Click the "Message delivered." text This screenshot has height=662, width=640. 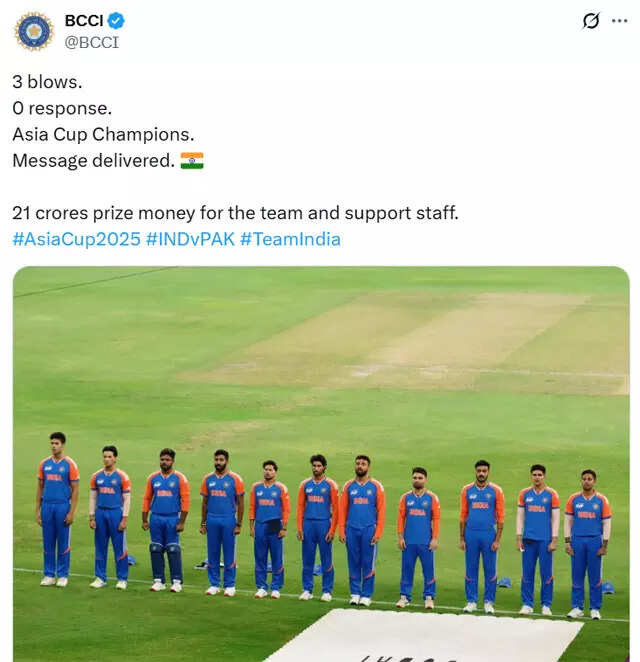pyautogui.click(x=93, y=160)
